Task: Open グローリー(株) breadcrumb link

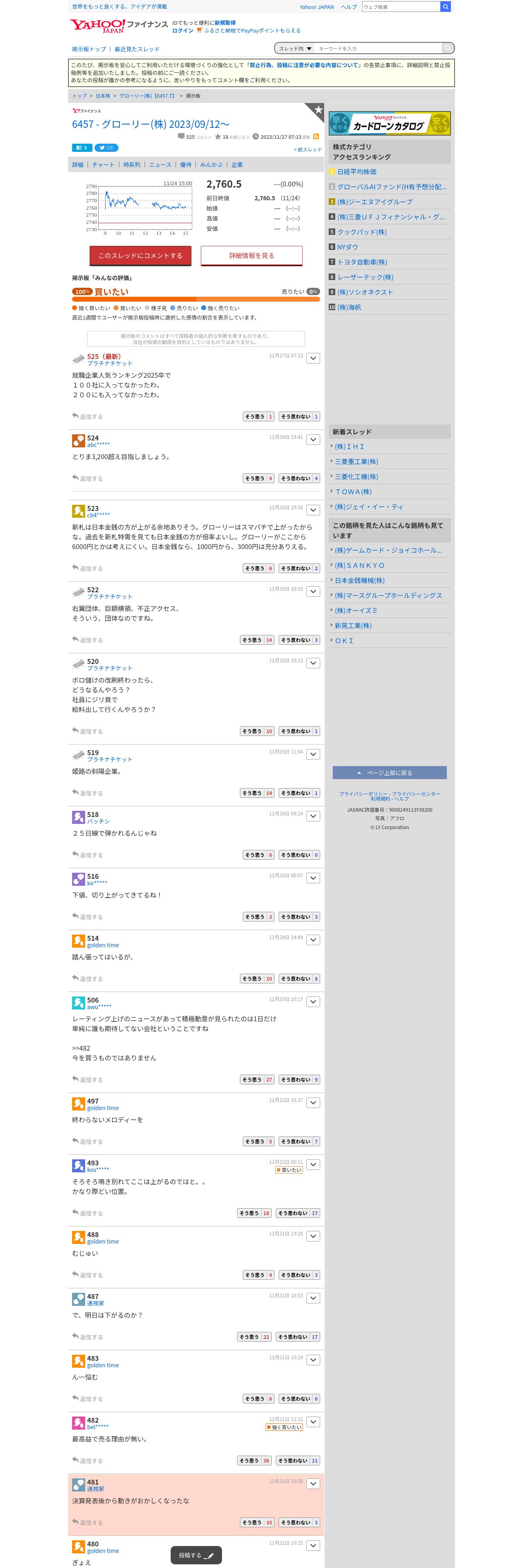Action: click(147, 96)
